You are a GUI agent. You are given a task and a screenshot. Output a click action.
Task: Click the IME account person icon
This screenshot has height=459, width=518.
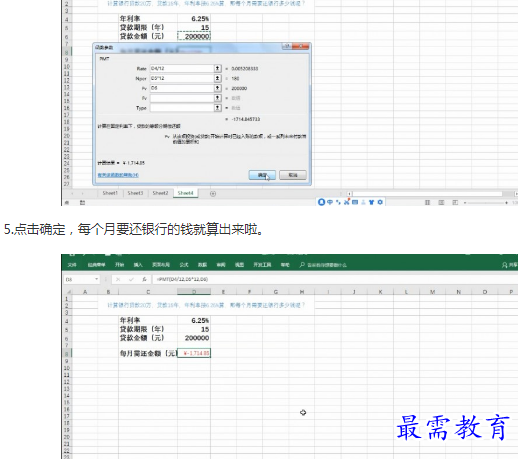click(363, 202)
